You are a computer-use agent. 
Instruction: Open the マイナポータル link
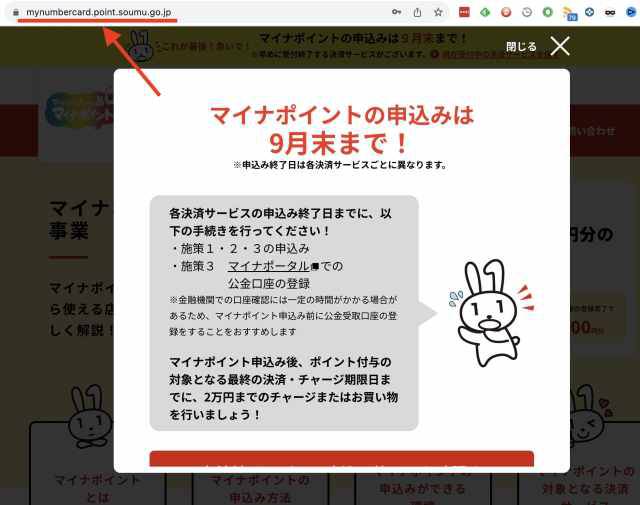268,266
